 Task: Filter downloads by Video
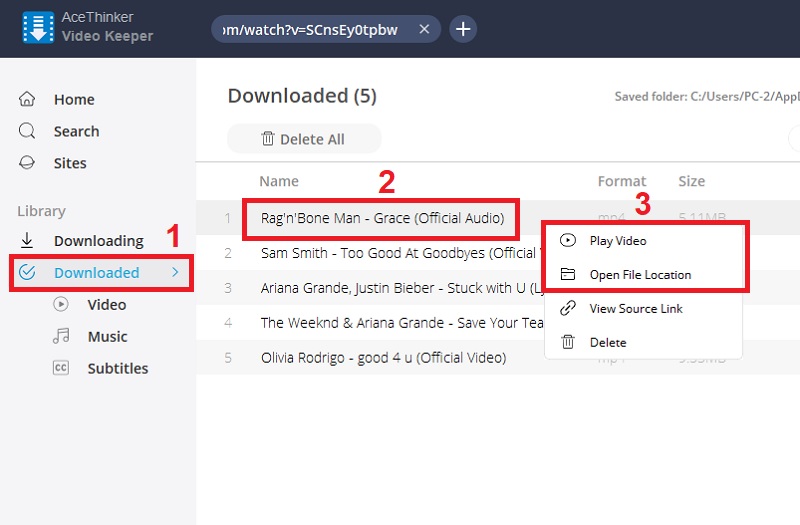(107, 305)
